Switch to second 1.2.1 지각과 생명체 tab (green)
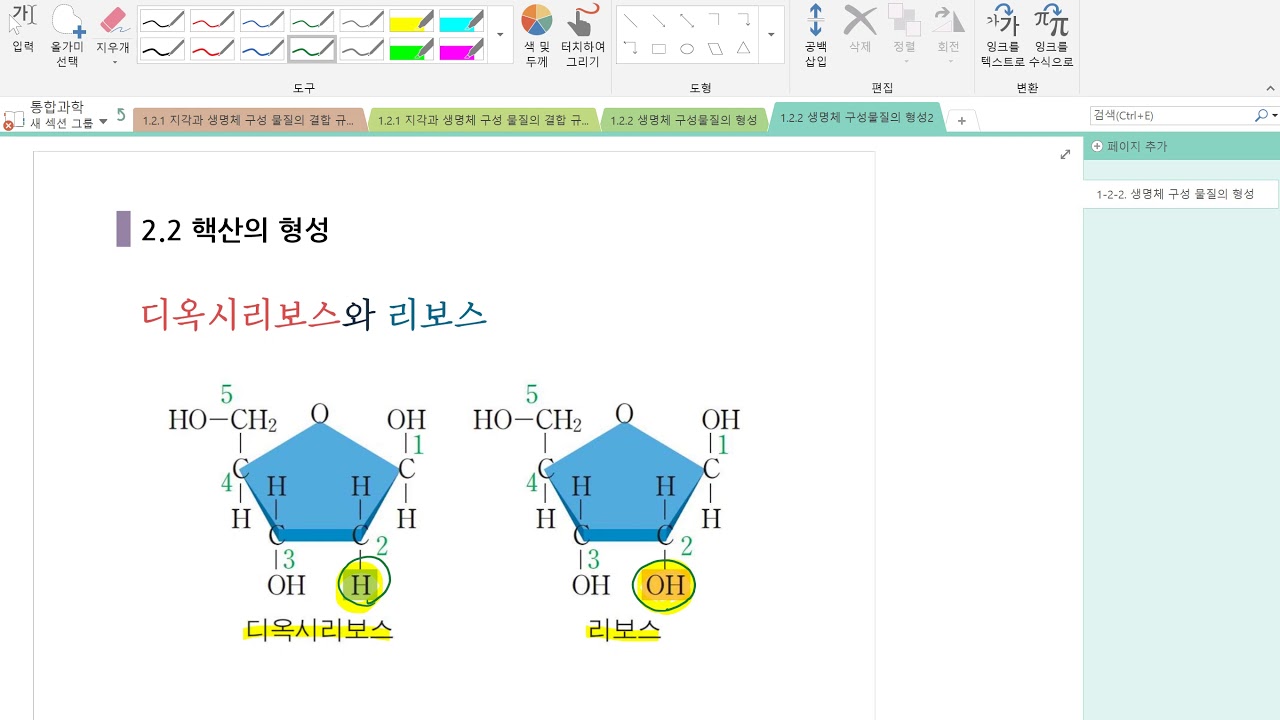Image resolution: width=1280 pixels, height=720 pixels. [483, 120]
